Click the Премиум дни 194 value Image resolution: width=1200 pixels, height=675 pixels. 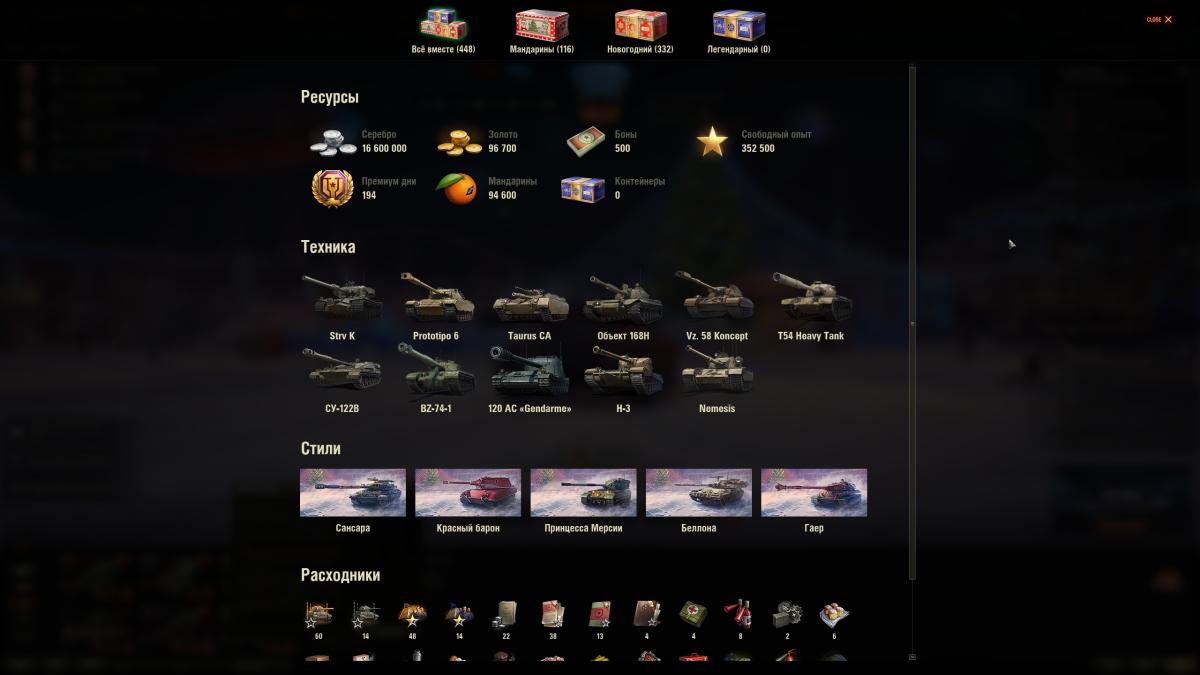point(369,196)
